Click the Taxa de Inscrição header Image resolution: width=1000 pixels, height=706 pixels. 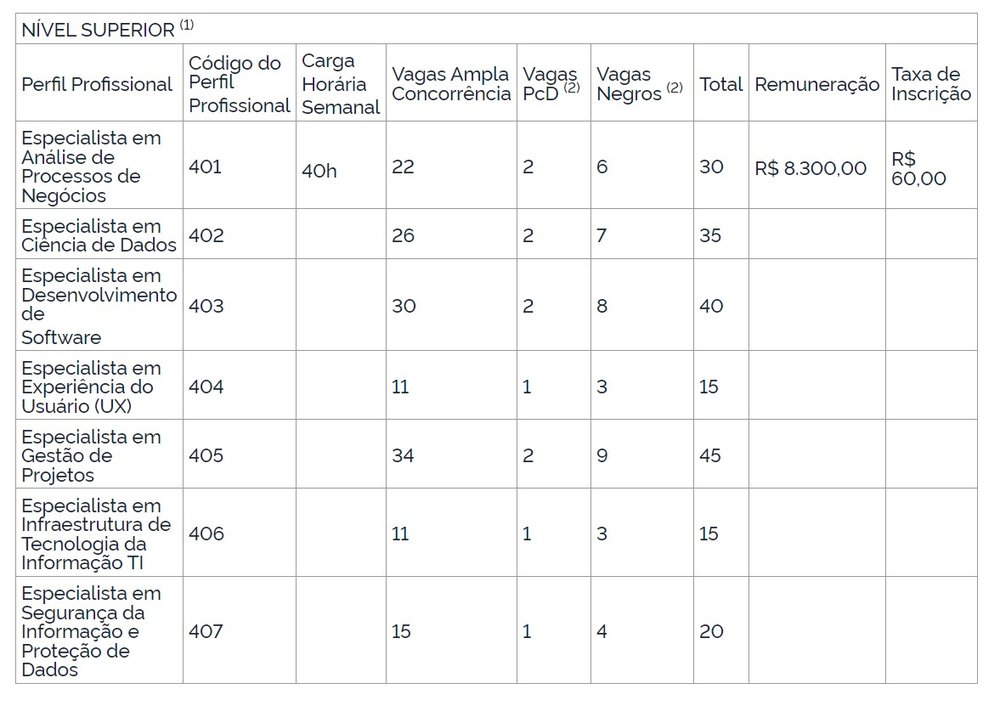[x=931, y=84]
